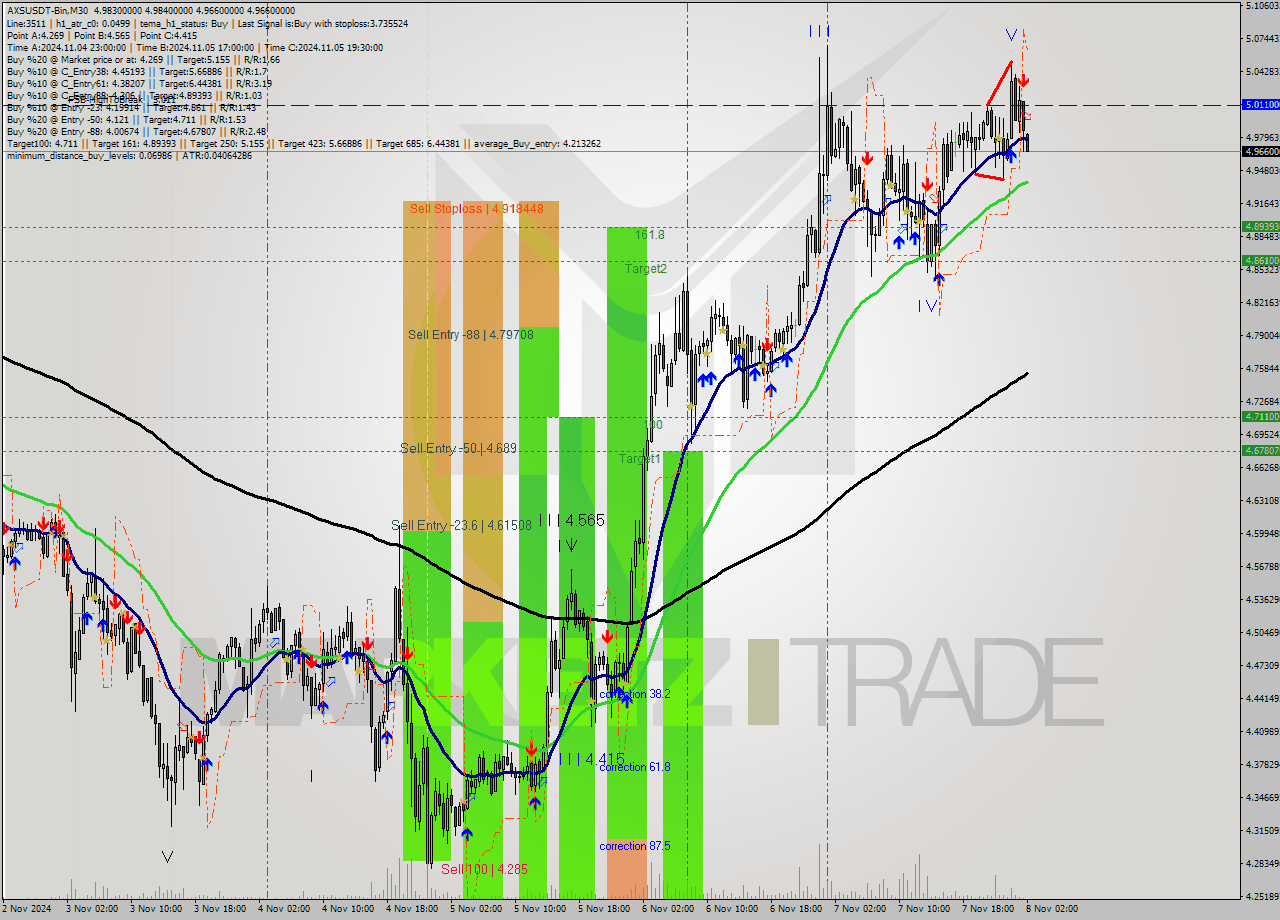Click the green 4.67807 price tag
Image resolution: width=1280 pixels, height=920 pixels.
coord(1260,450)
